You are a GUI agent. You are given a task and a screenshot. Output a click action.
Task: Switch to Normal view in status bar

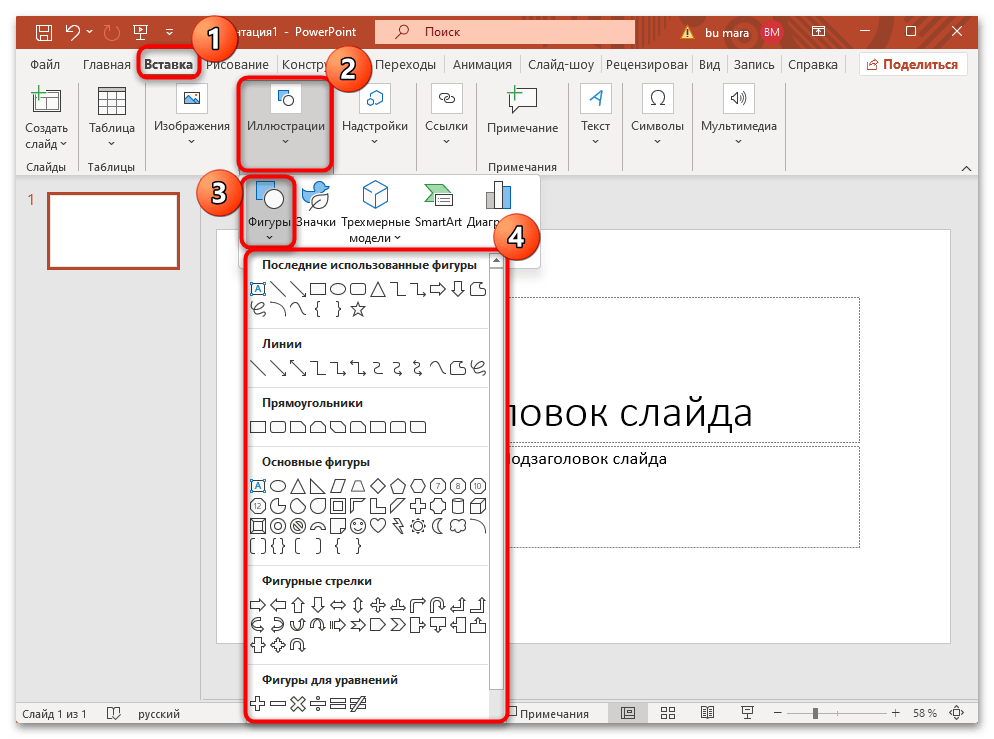(x=628, y=713)
